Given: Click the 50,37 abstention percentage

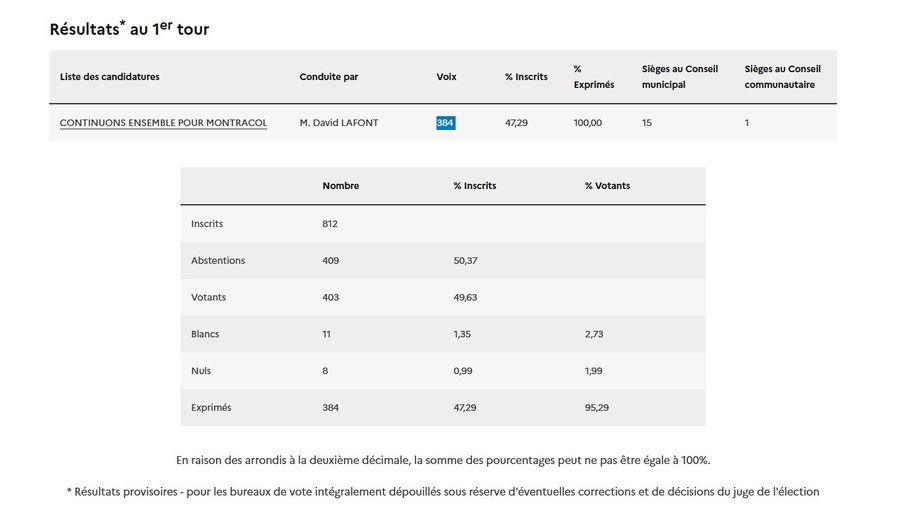Looking at the screenshot, I should 466,261.
